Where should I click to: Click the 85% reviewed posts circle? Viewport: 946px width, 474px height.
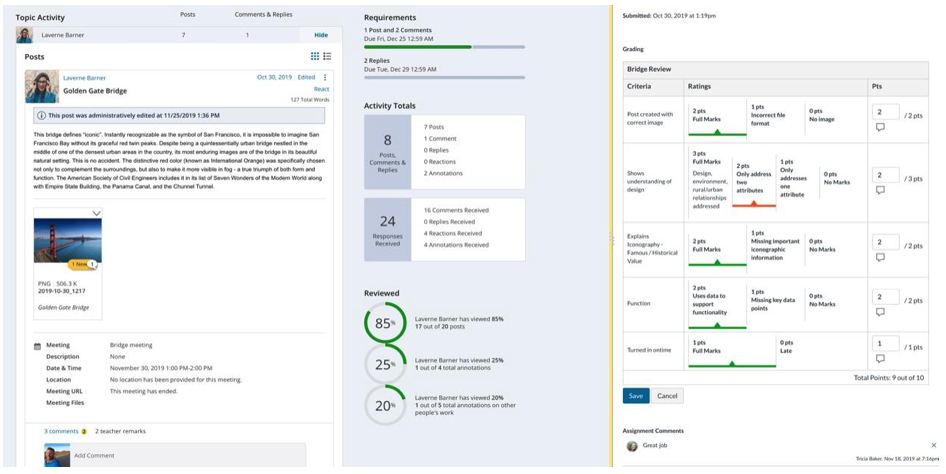click(384, 323)
